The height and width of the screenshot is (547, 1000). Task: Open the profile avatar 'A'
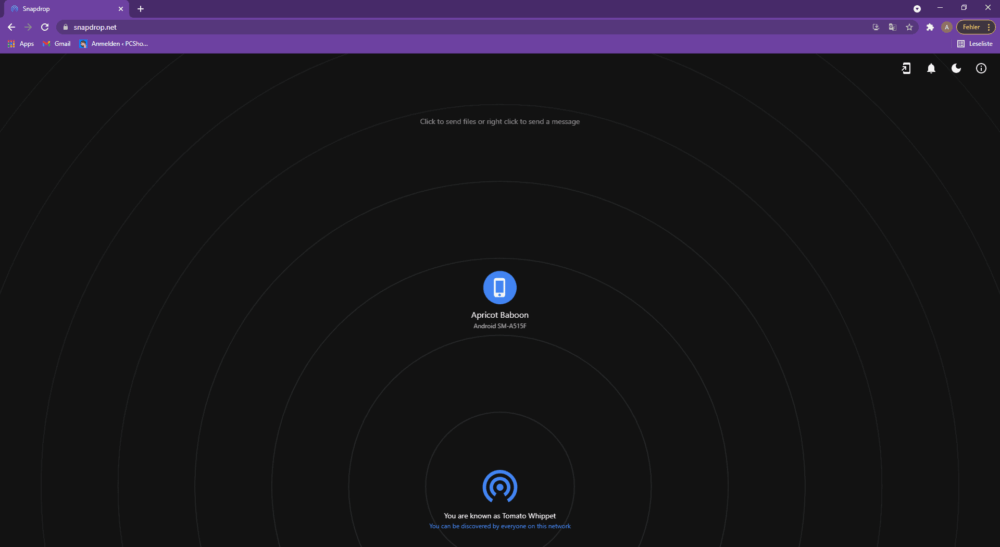pos(946,27)
